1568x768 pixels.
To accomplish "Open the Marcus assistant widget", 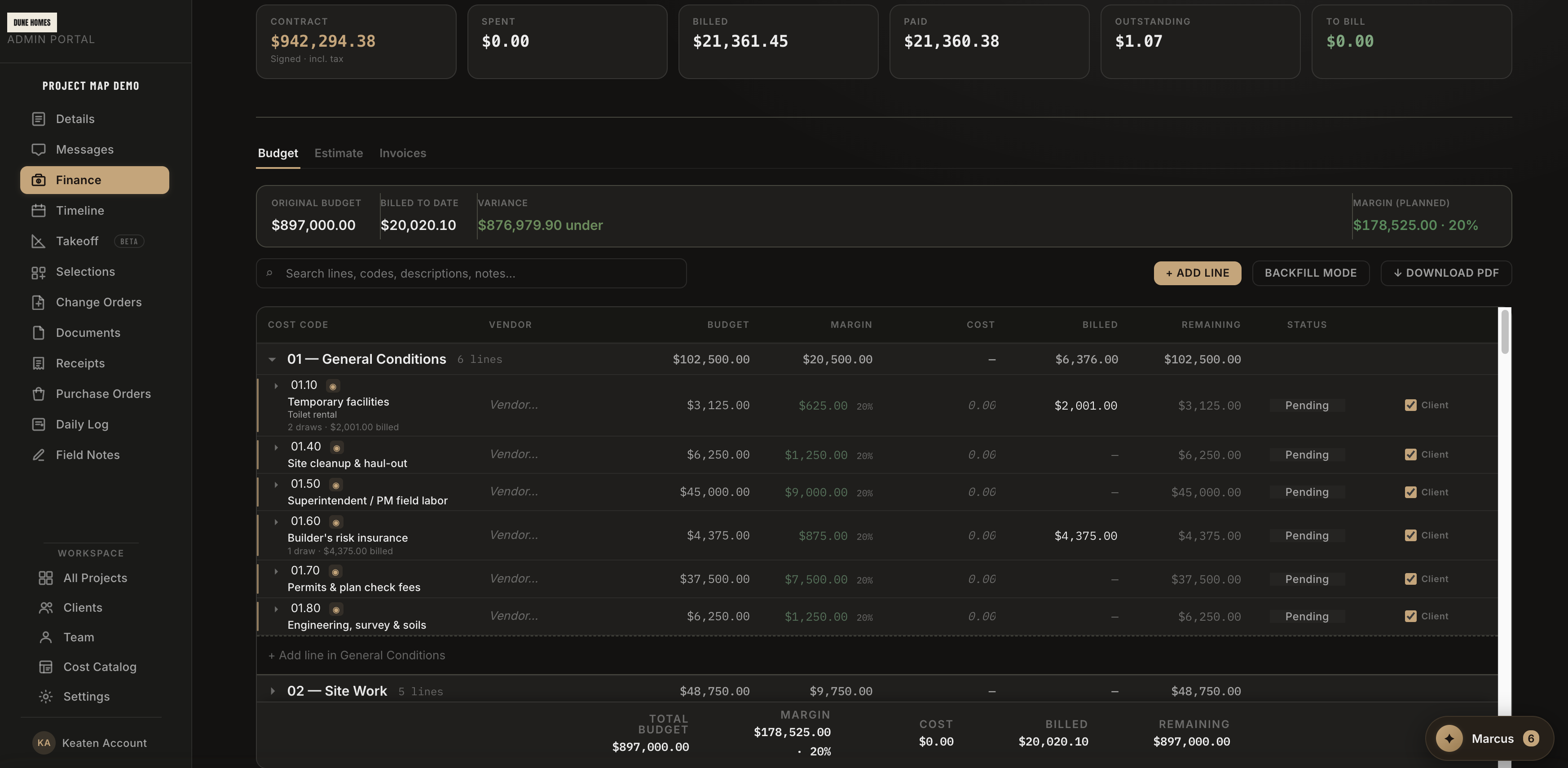I will coord(1489,739).
